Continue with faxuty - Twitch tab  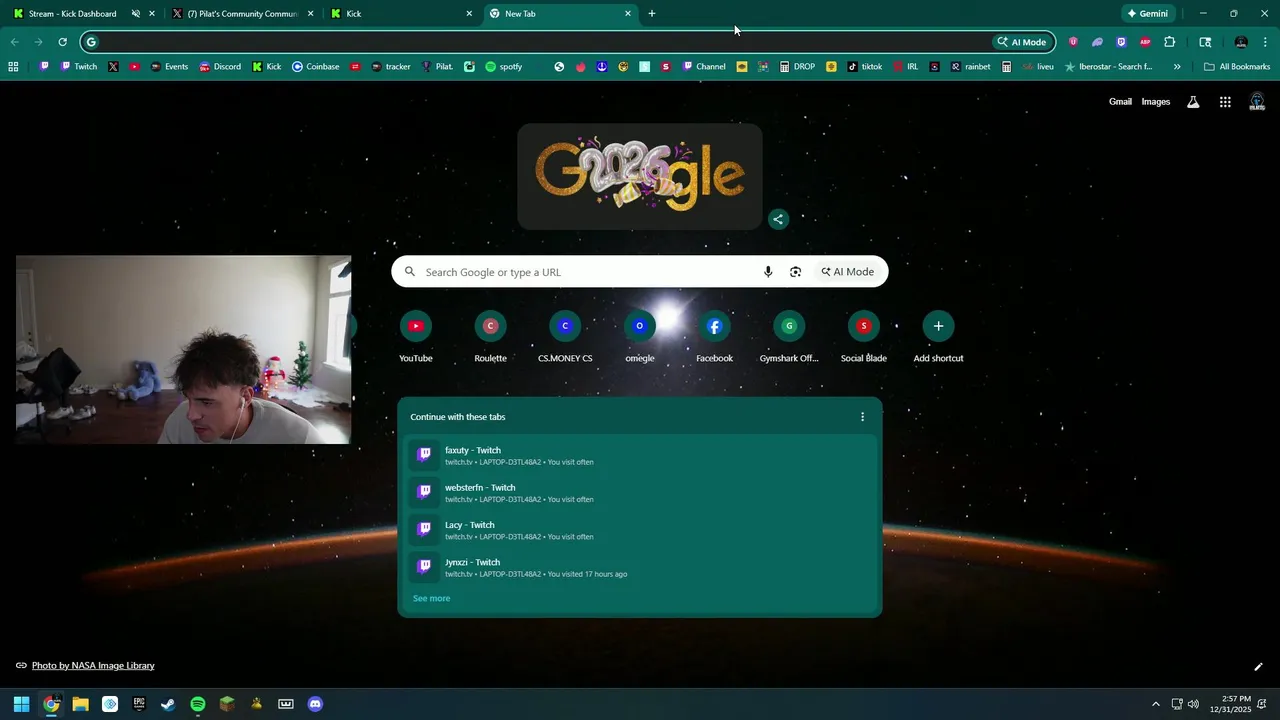click(640, 455)
